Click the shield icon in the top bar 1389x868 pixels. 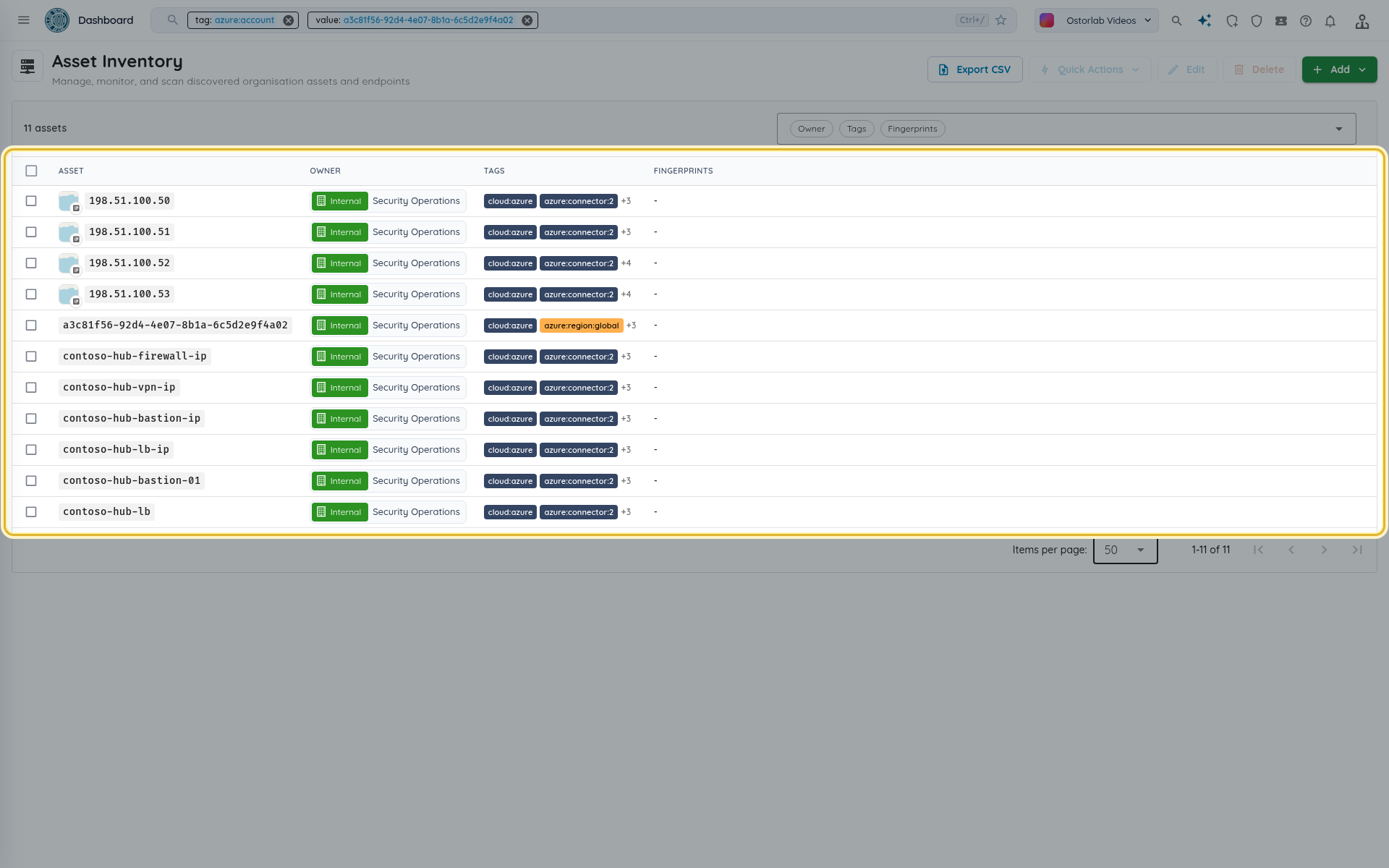tap(1257, 21)
